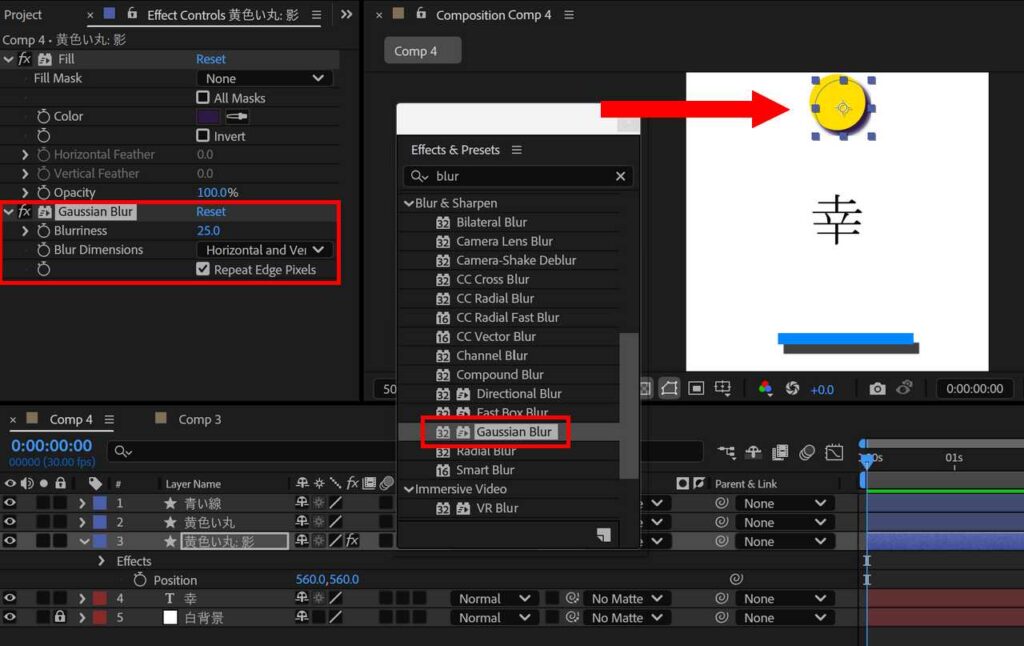This screenshot has width=1024, height=646.
Task: Open grid and guide options
Action: point(723,389)
